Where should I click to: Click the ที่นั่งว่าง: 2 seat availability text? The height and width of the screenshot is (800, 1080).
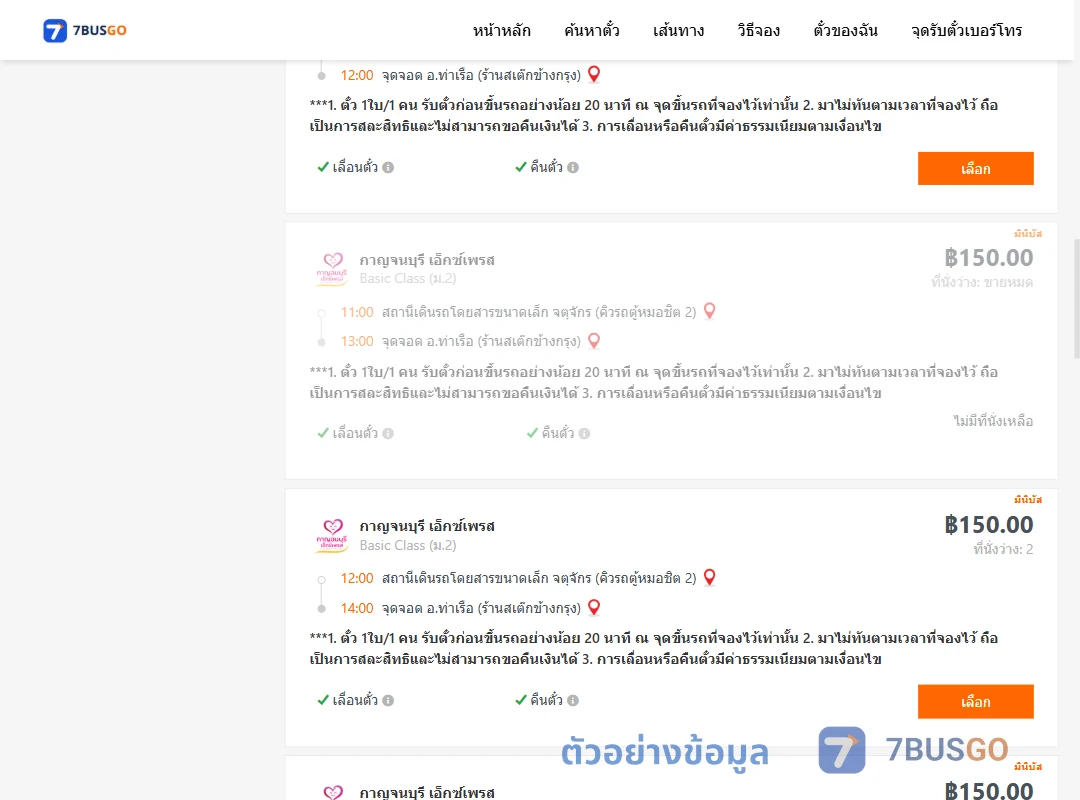1003,549
